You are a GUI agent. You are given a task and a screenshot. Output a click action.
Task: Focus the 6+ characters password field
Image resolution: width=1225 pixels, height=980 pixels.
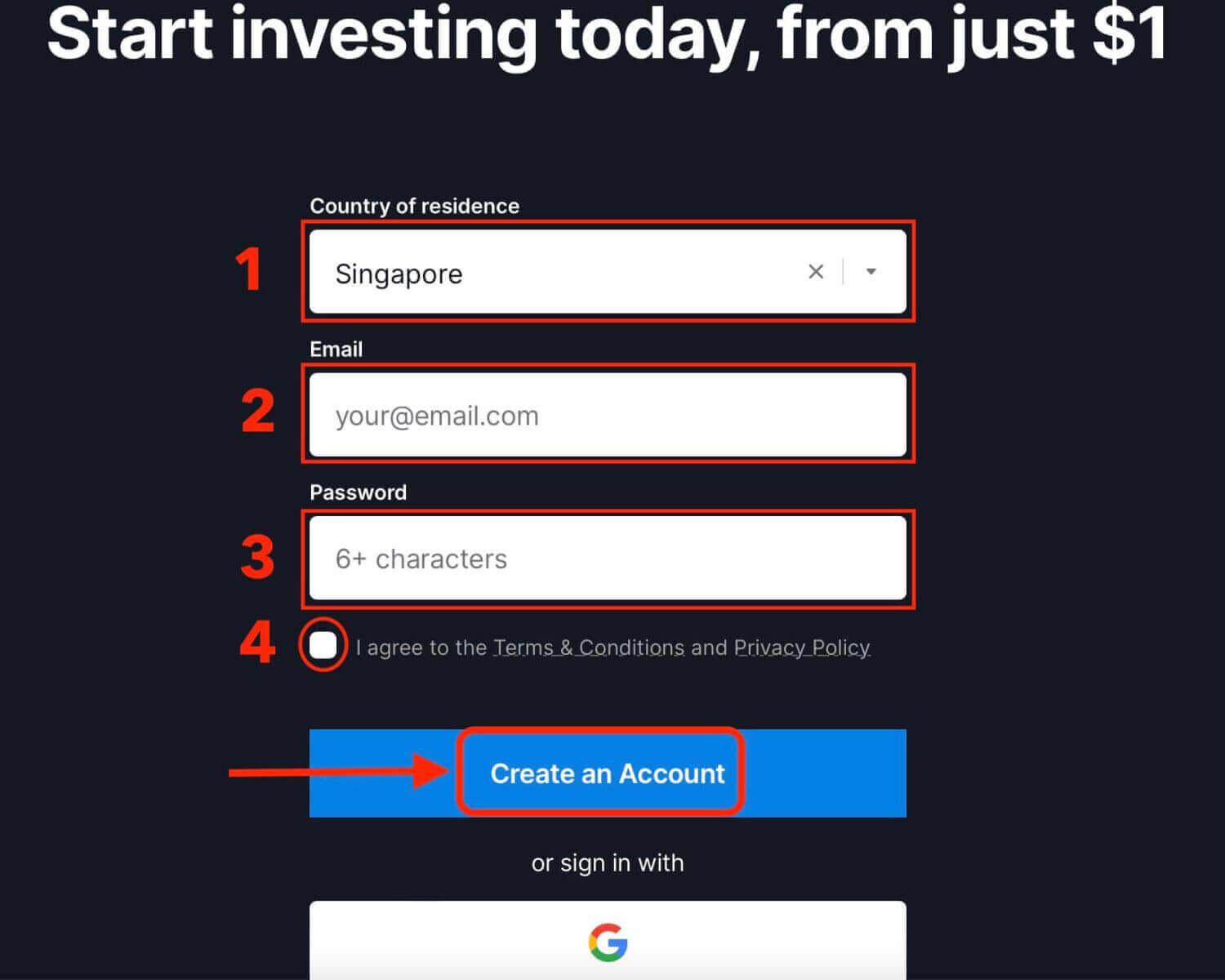click(x=608, y=559)
